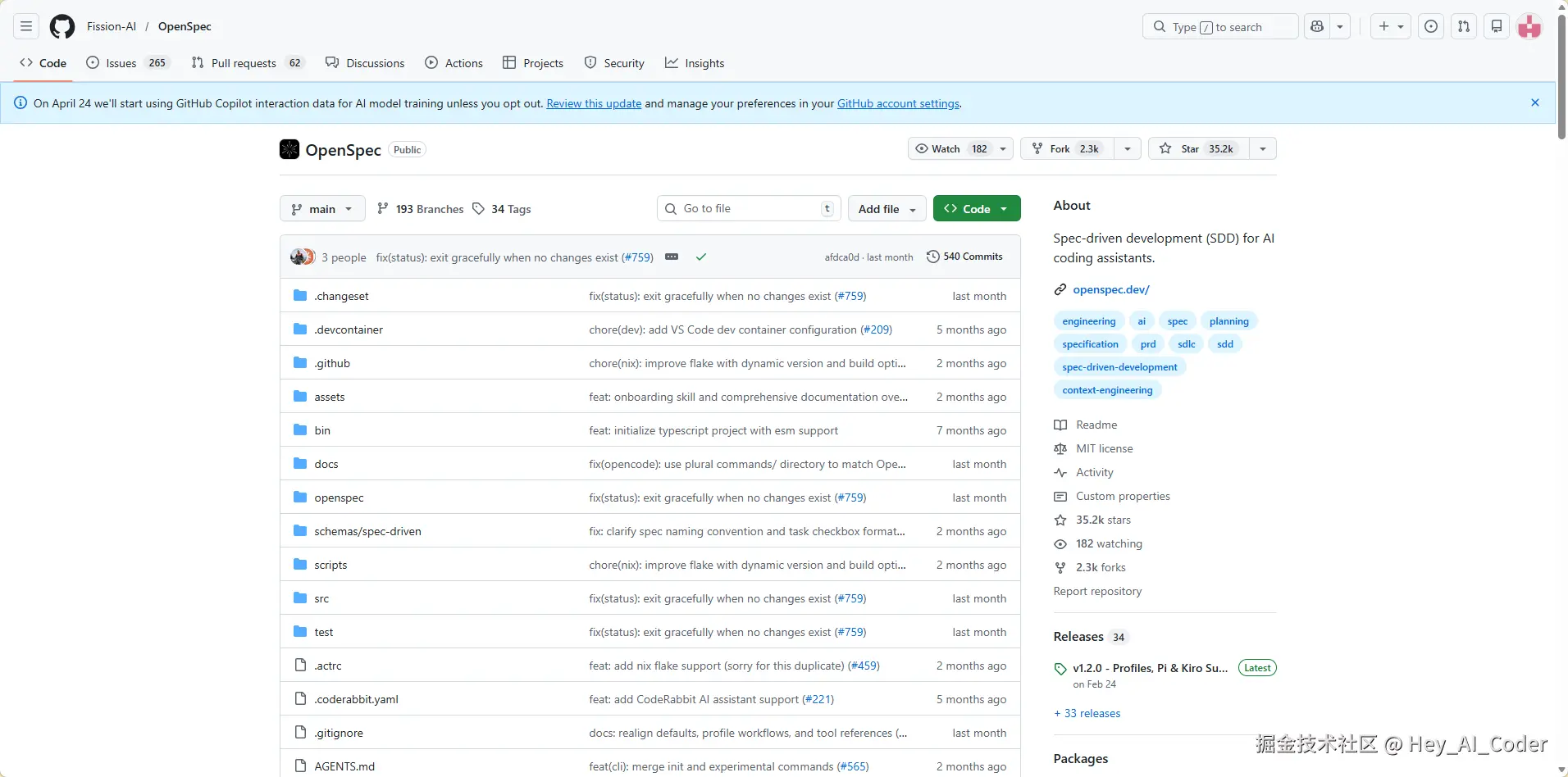
Task: Open the Copilot chat icon
Action: point(1317,26)
